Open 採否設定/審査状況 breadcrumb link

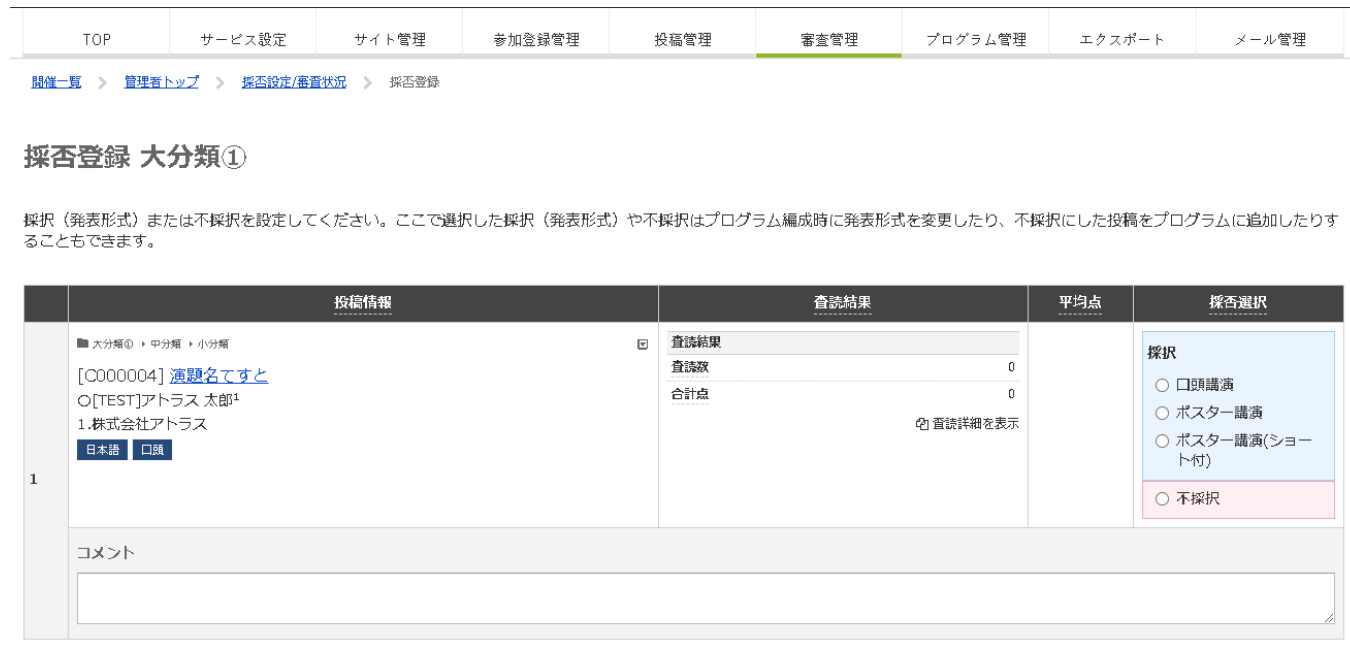(292, 82)
